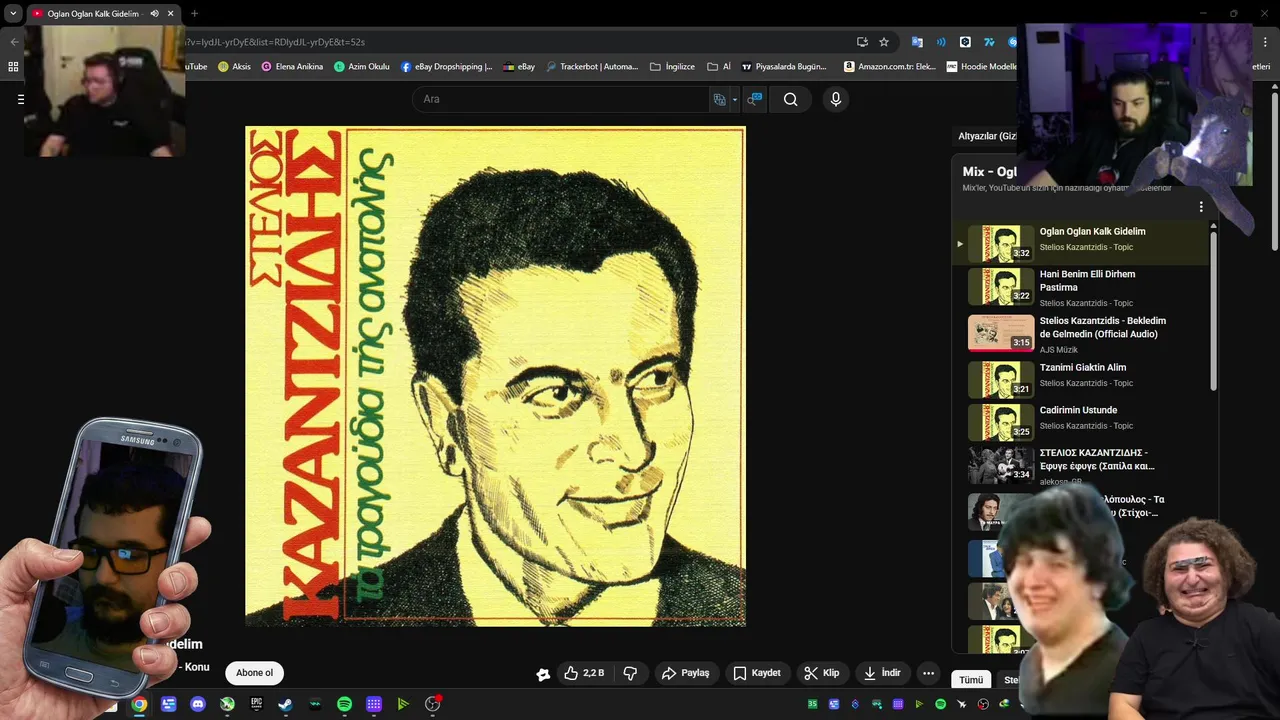Click the search-extension icon in search box
Image resolution: width=1280 pixels, height=720 pixels.
(x=755, y=99)
